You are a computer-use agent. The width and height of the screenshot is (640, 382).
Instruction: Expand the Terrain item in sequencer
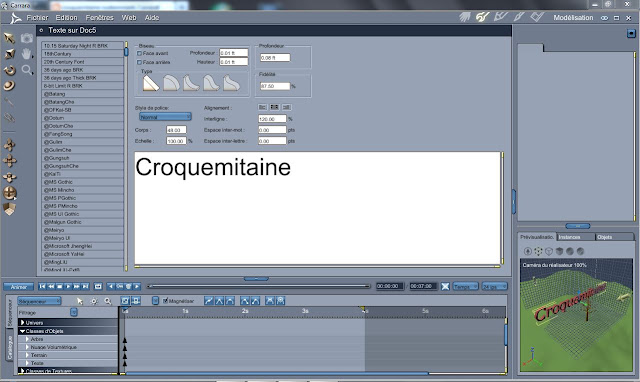click(27, 355)
